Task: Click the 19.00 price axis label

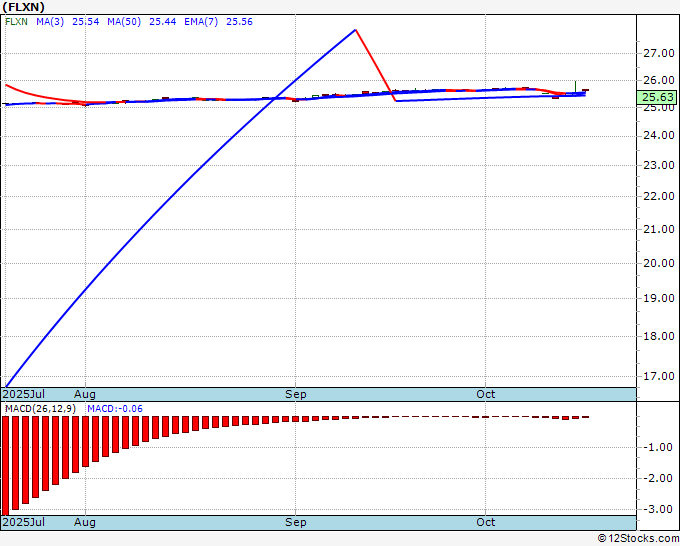Action: 658,298
